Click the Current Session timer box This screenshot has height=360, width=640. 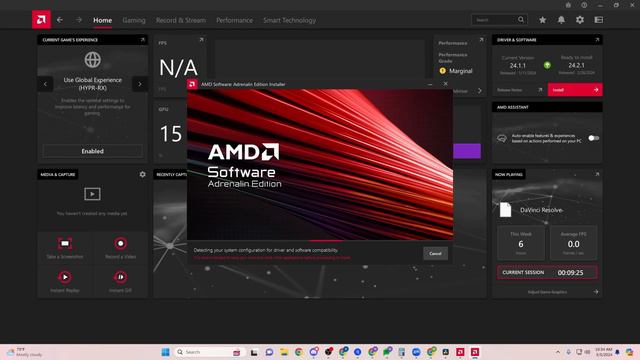pyautogui.click(x=547, y=272)
